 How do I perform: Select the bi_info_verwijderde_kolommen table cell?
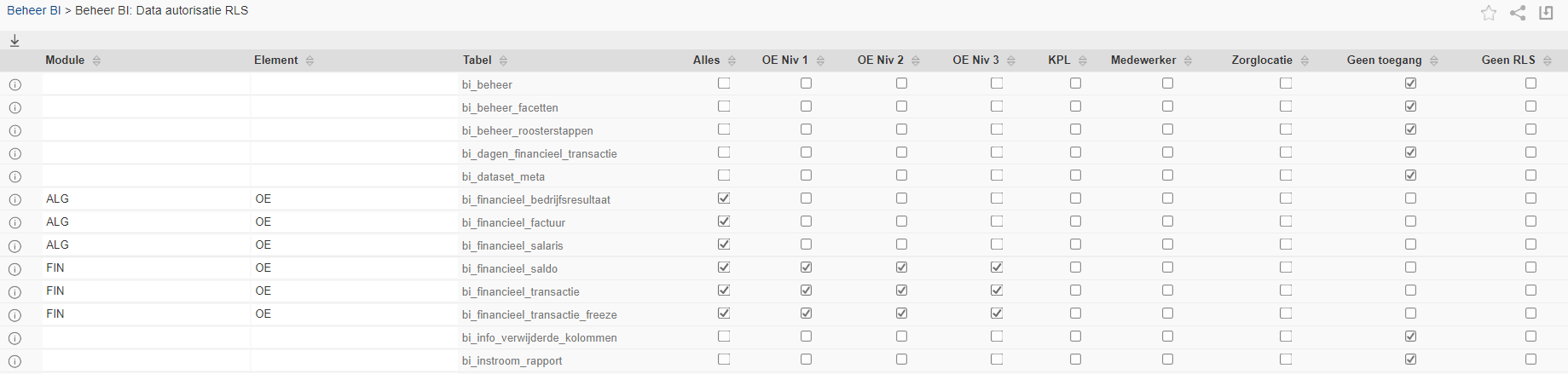pyautogui.click(x=539, y=338)
